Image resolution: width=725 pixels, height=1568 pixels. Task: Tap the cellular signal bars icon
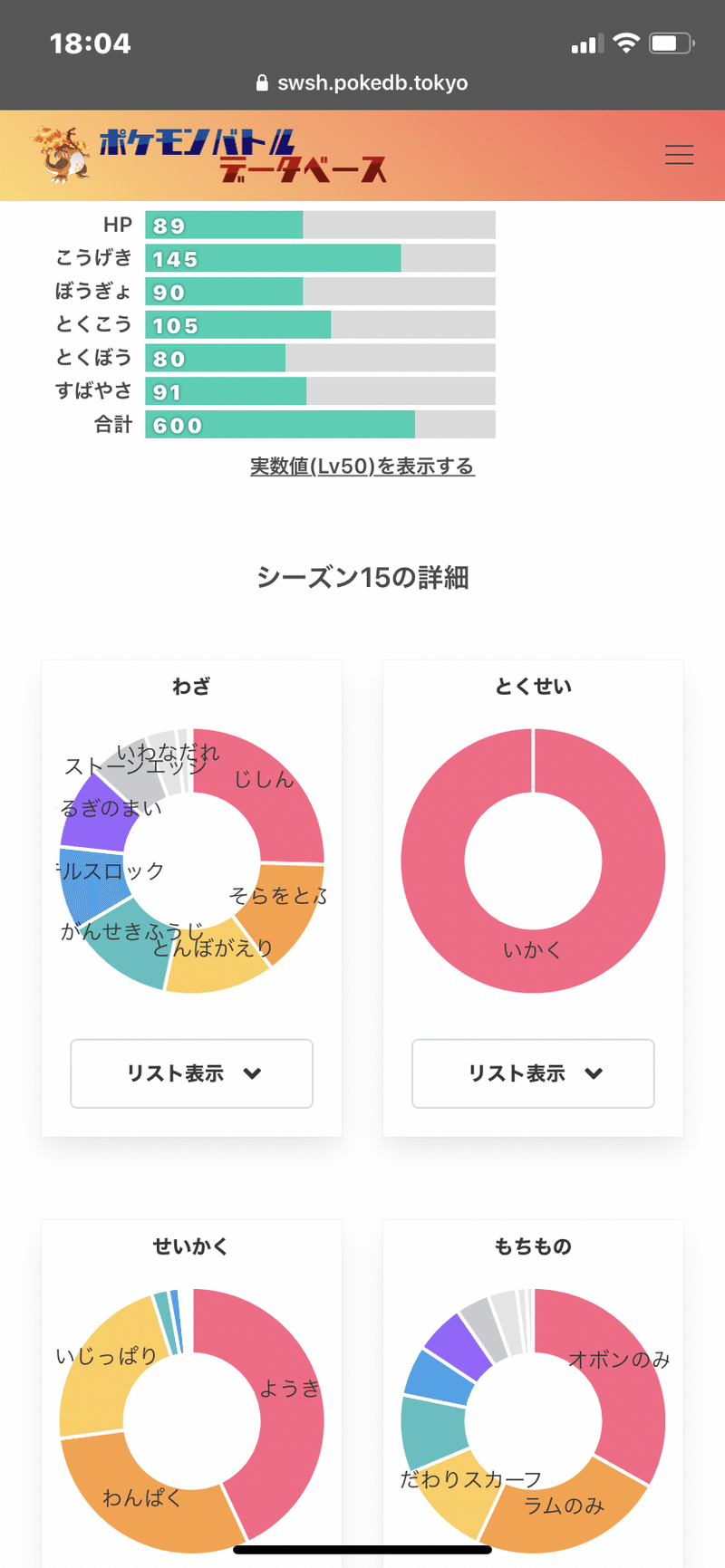[x=586, y=43]
